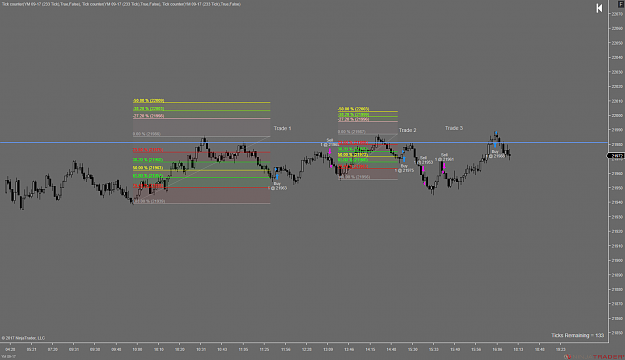Click the 13:09 time axis label

click(328, 349)
